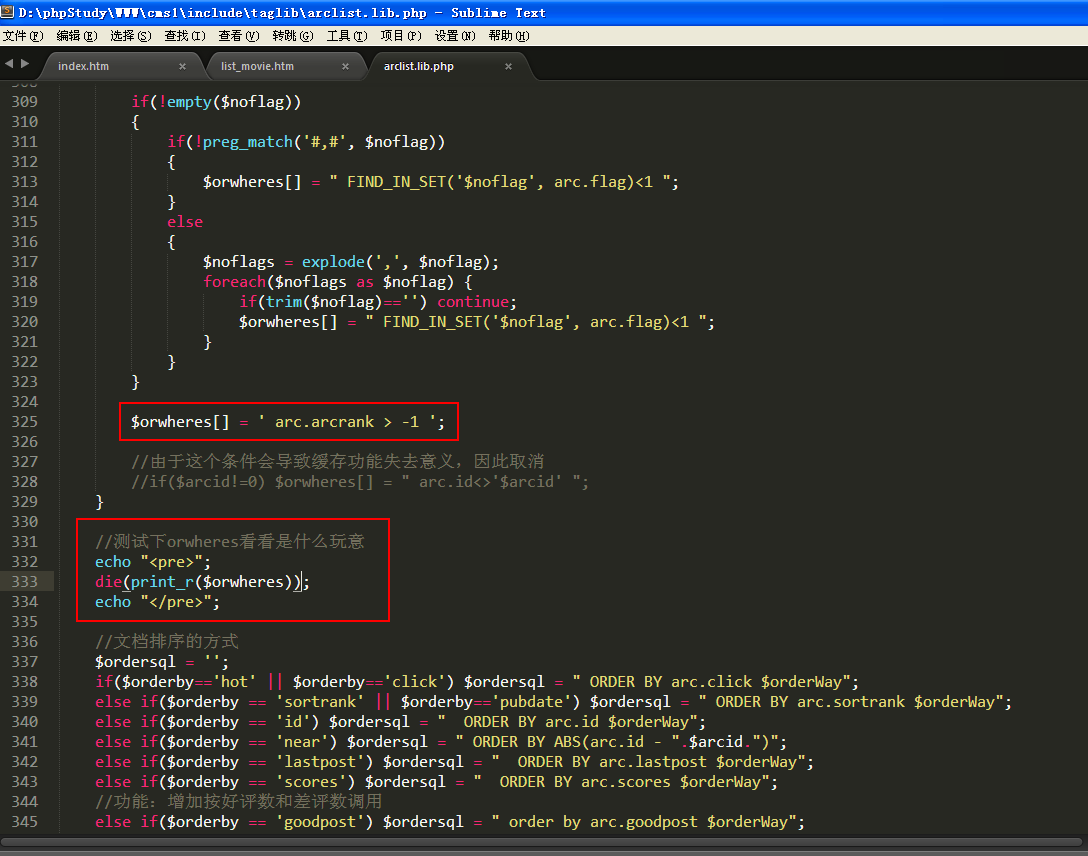Click the comment 由于这个条件会导致缓存功能失去意义
This screenshot has height=856, width=1088.
click(x=338, y=462)
